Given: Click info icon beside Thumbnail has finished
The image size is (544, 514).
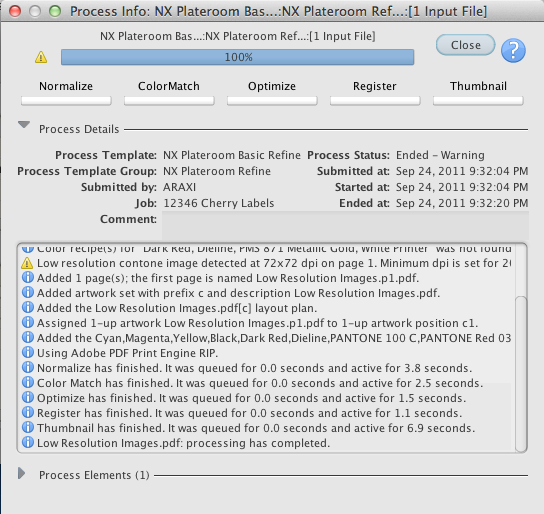Looking at the screenshot, I should click(x=28, y=427).
